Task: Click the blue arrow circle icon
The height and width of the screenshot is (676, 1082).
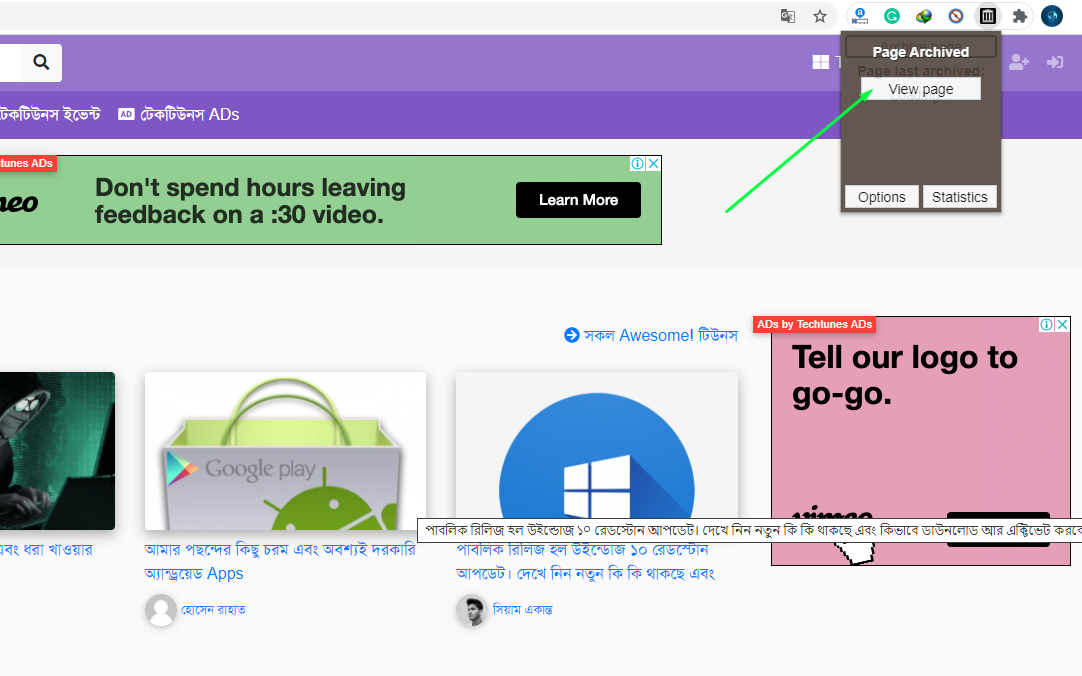Action: click(x=571, y=335)
